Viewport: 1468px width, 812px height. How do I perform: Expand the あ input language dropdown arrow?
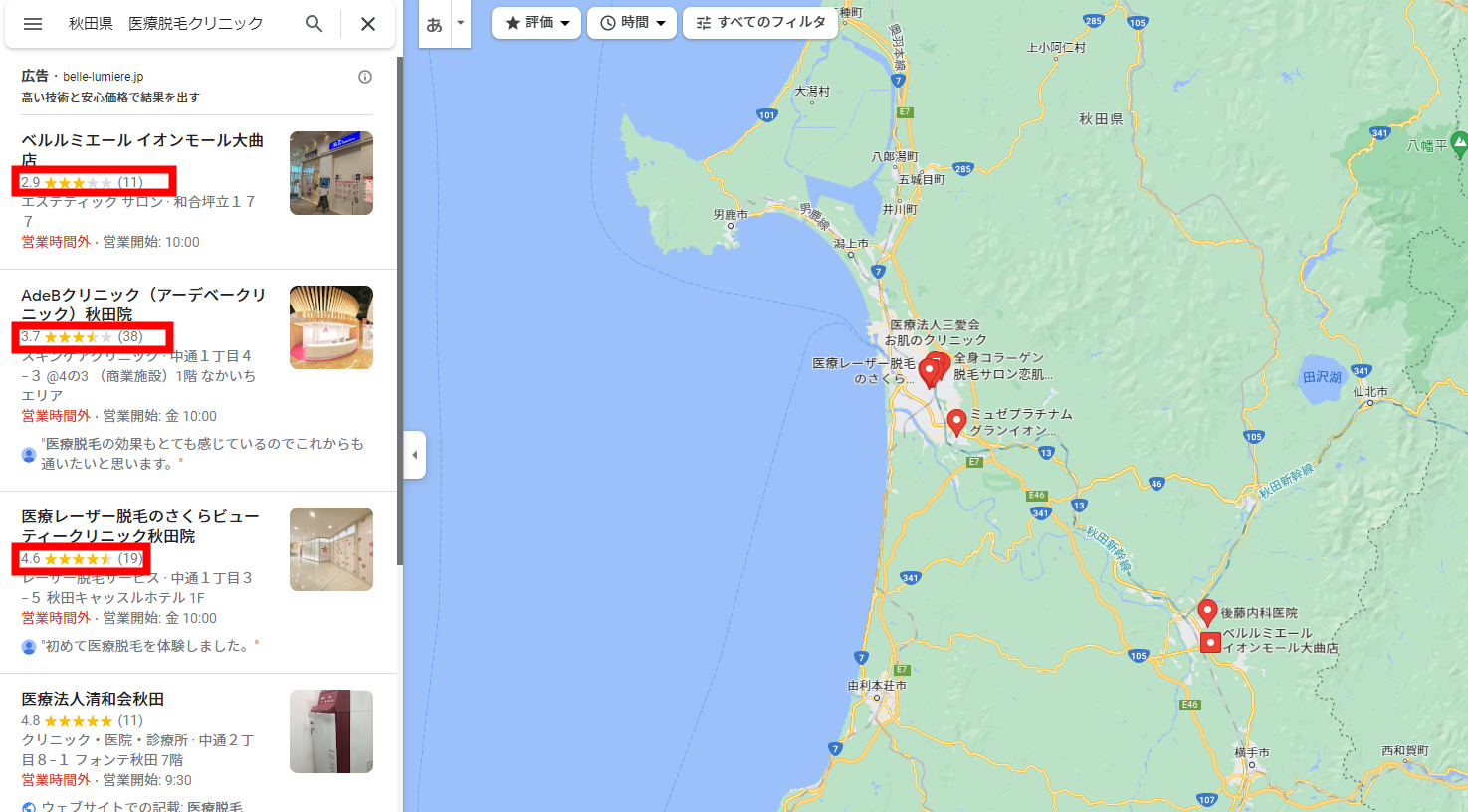click(x=461, y=23)
